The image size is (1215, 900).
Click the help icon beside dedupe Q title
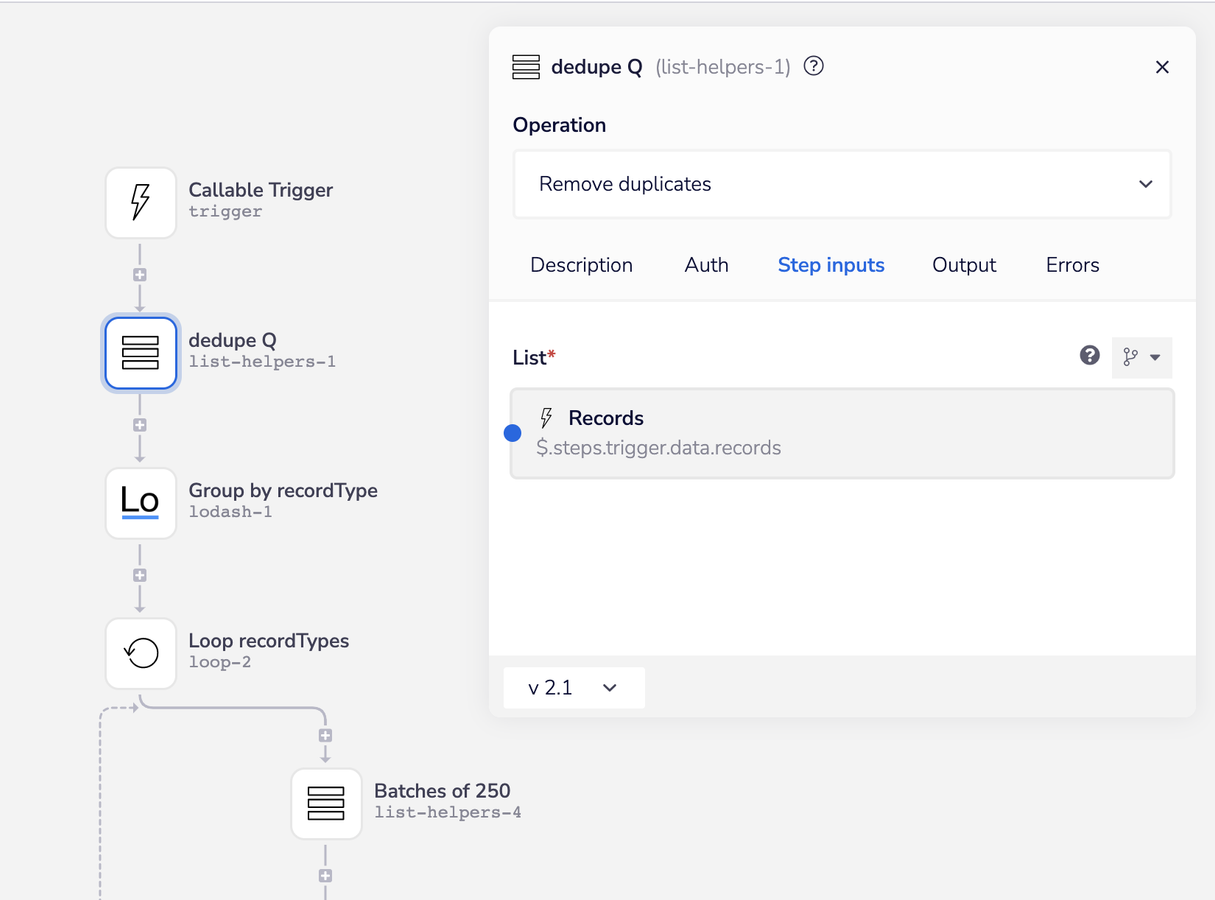pos(814,66)
